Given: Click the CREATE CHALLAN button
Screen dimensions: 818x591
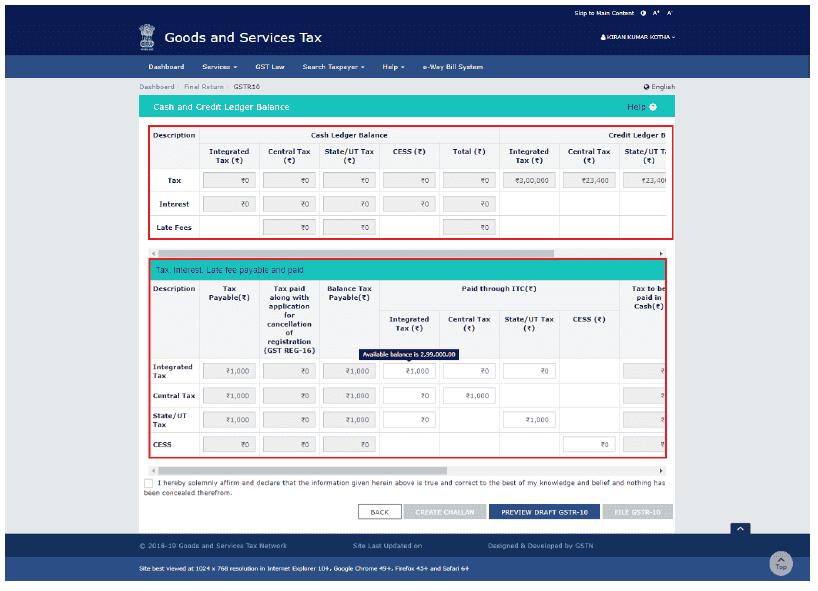Looking at the screenshot, I should point(445,512).
